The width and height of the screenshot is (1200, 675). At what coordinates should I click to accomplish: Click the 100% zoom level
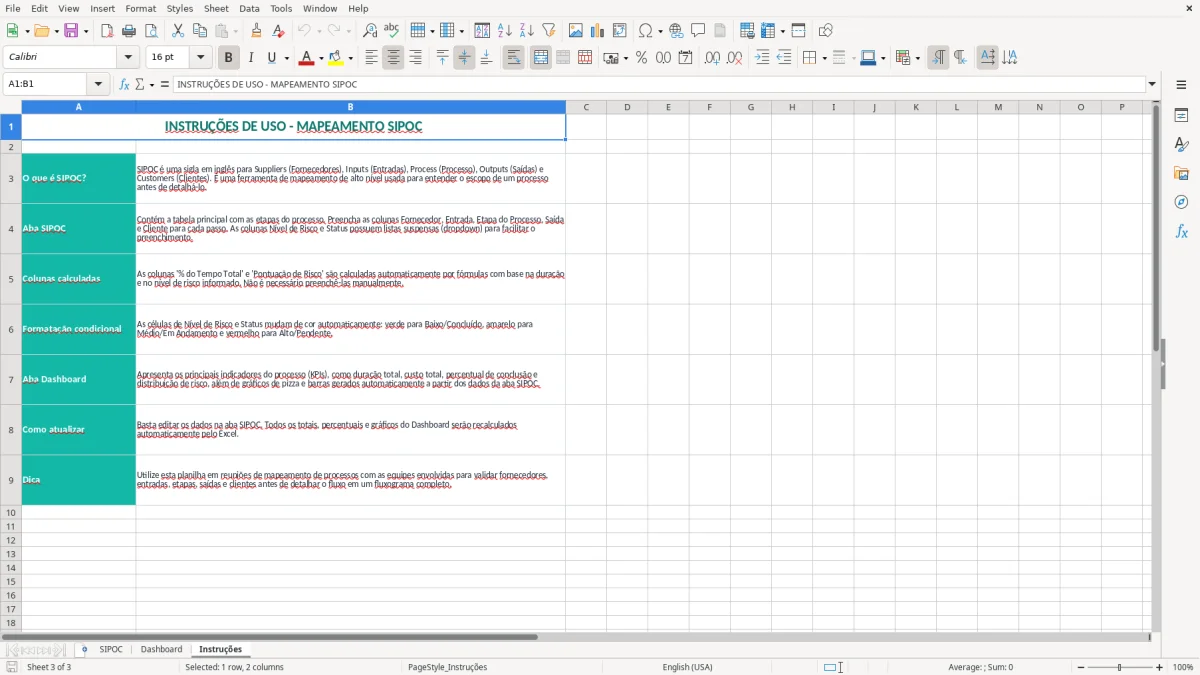point(1183,667)
